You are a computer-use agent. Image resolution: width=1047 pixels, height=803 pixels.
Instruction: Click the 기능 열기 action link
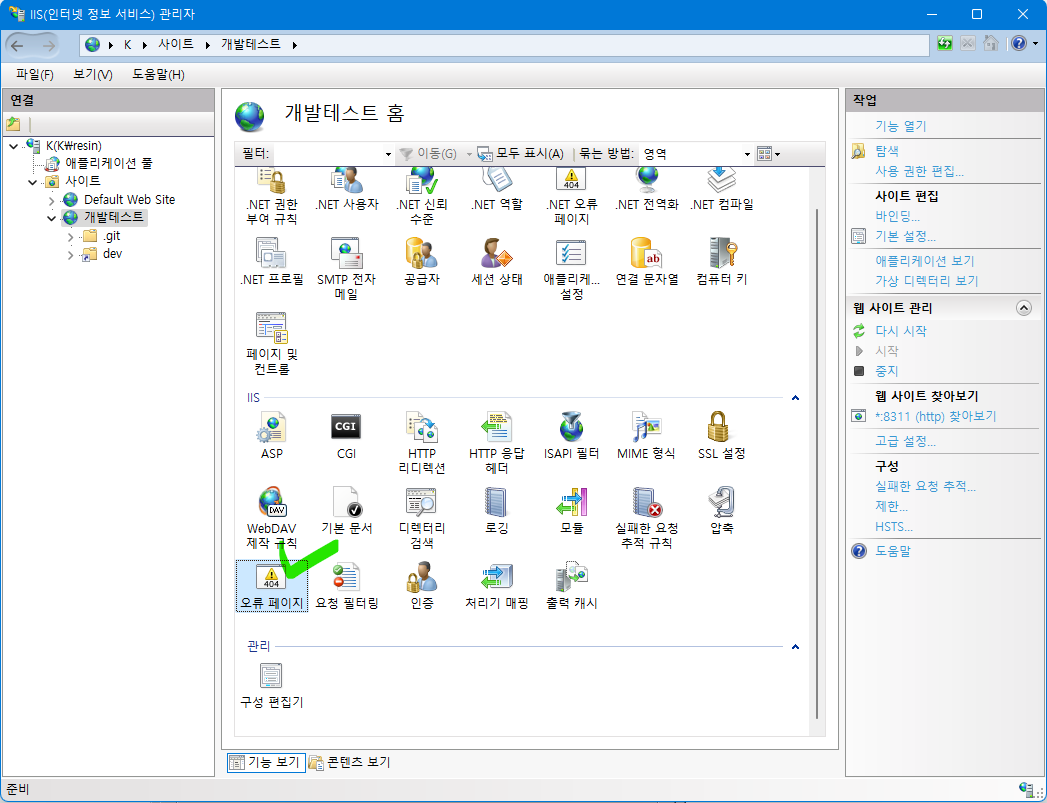pos(901,126)
